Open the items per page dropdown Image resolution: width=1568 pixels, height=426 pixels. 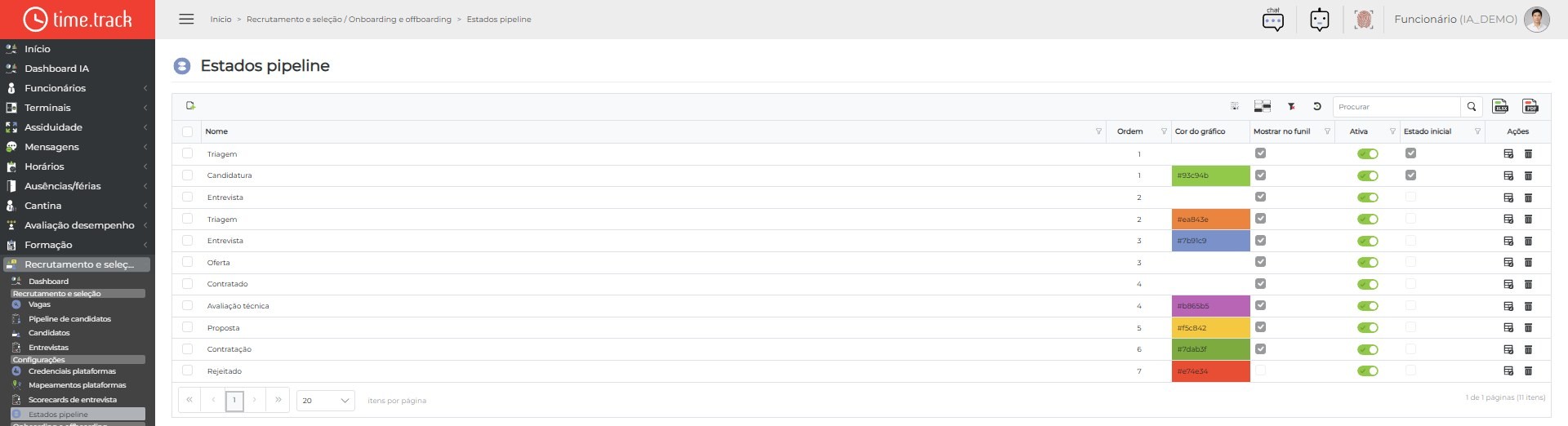click(x=325, y=400)
